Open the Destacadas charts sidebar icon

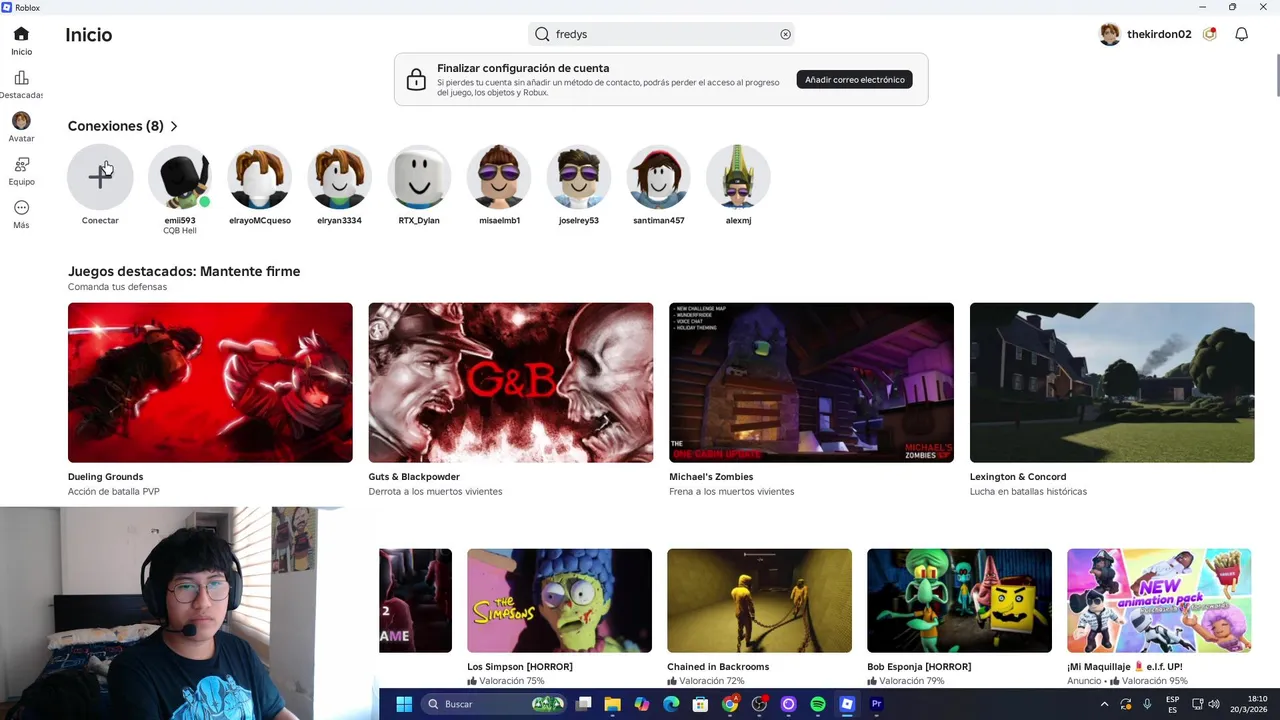[x=21, y=78]
